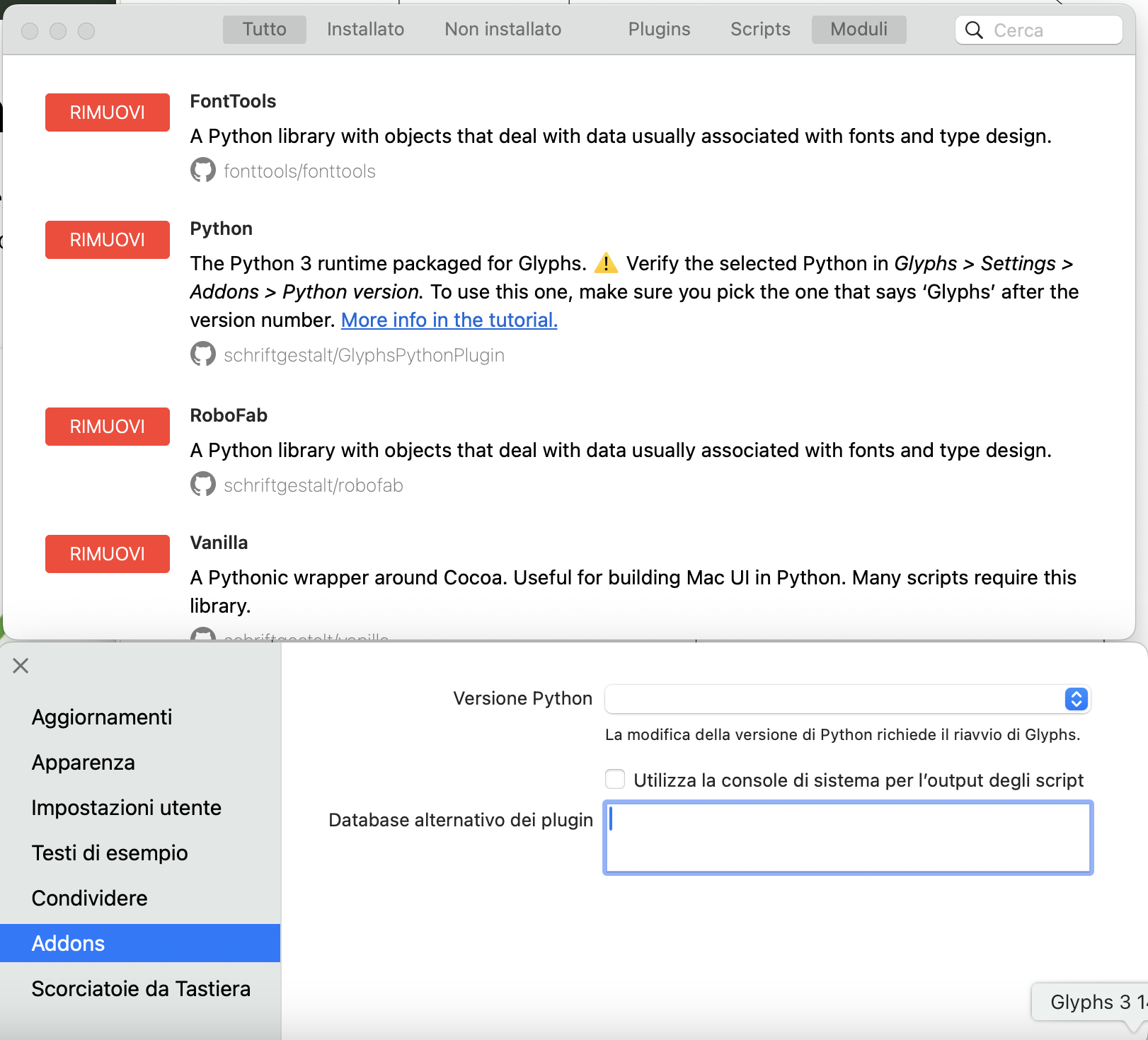
Task: Close the settings panel with X icon
Action: 21,666
